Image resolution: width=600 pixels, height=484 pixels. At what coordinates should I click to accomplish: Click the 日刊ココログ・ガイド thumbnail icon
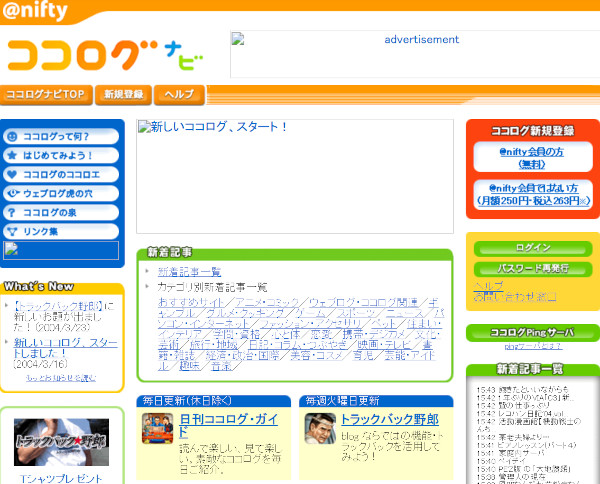[x=157, y=428]
